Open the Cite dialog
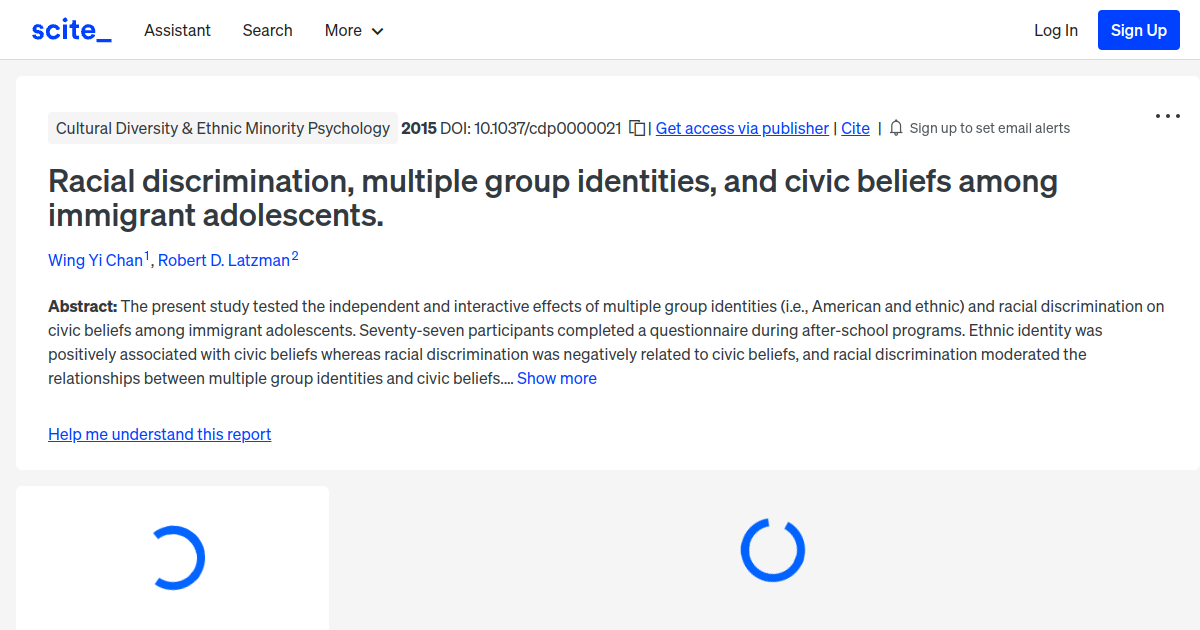This screenshot has height=630, width=1200. pyautogui.click(x=855, y=128)
